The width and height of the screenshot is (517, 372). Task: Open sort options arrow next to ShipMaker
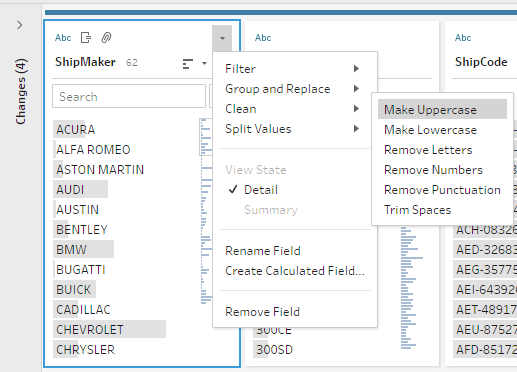(204, 63)
